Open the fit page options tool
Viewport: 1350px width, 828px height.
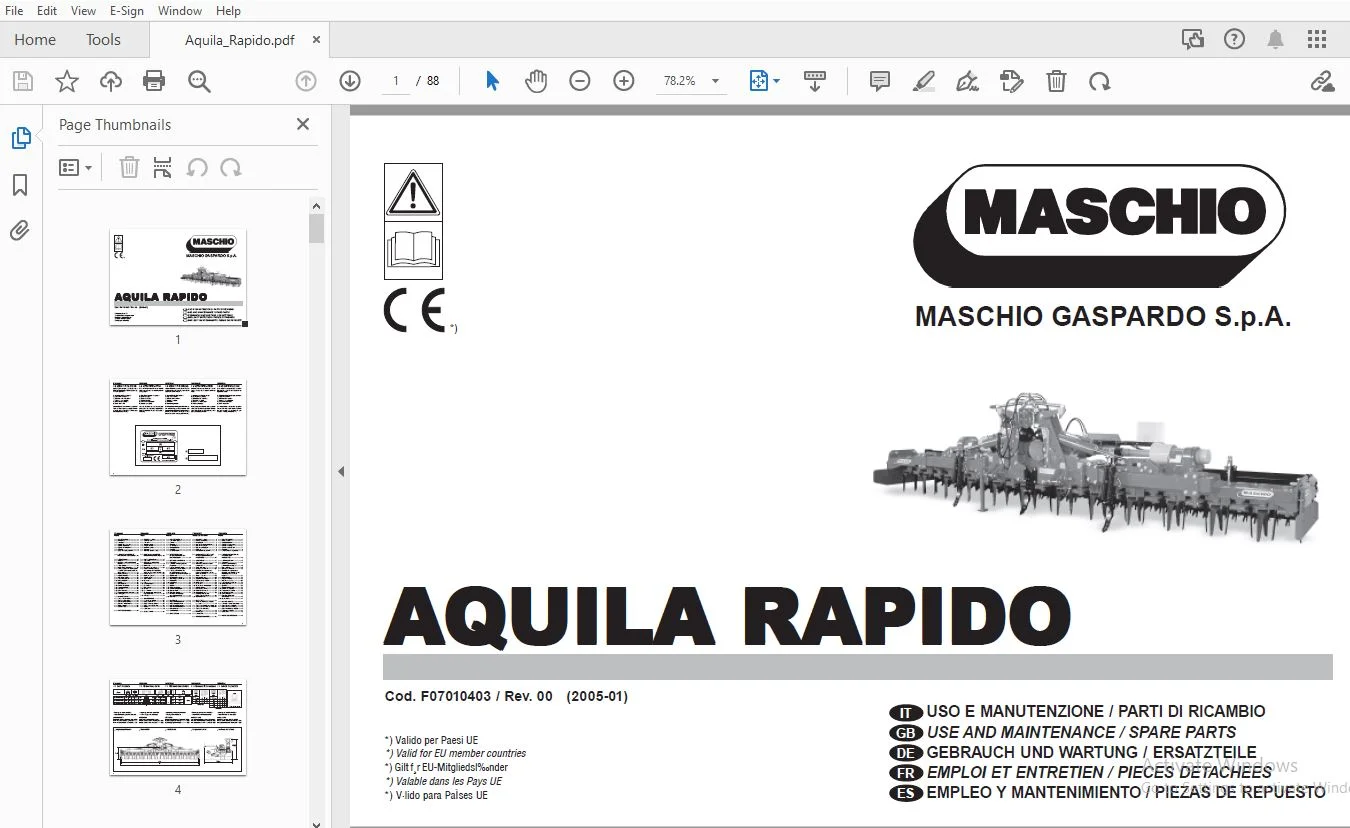(x=764, y=81)
